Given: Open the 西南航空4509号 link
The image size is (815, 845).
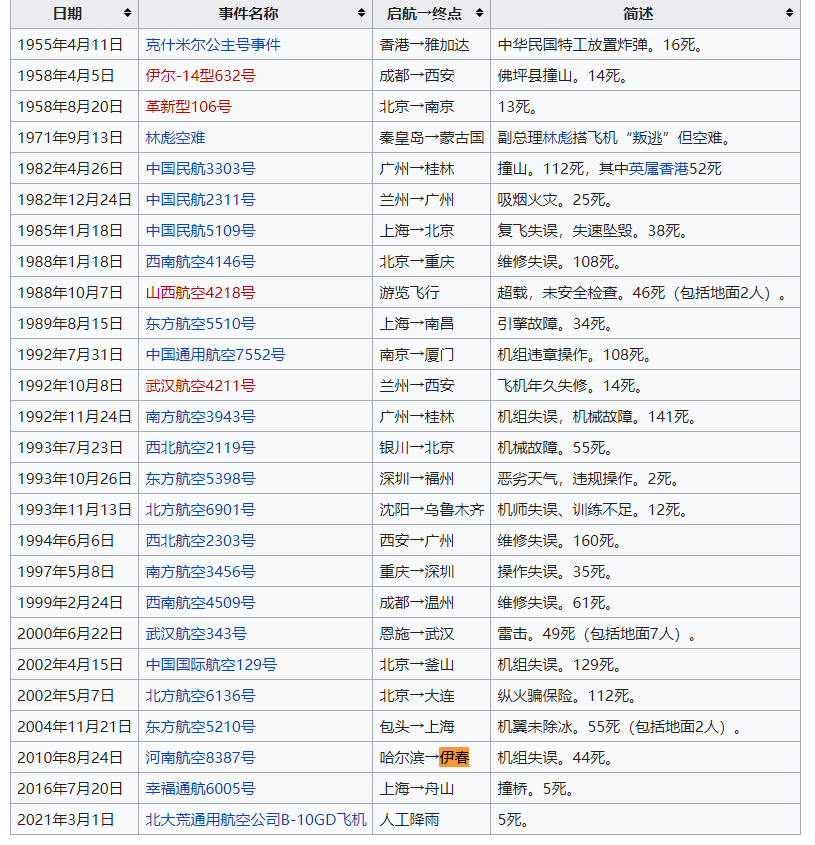Looking at the screenshot, I should (201, 602).
